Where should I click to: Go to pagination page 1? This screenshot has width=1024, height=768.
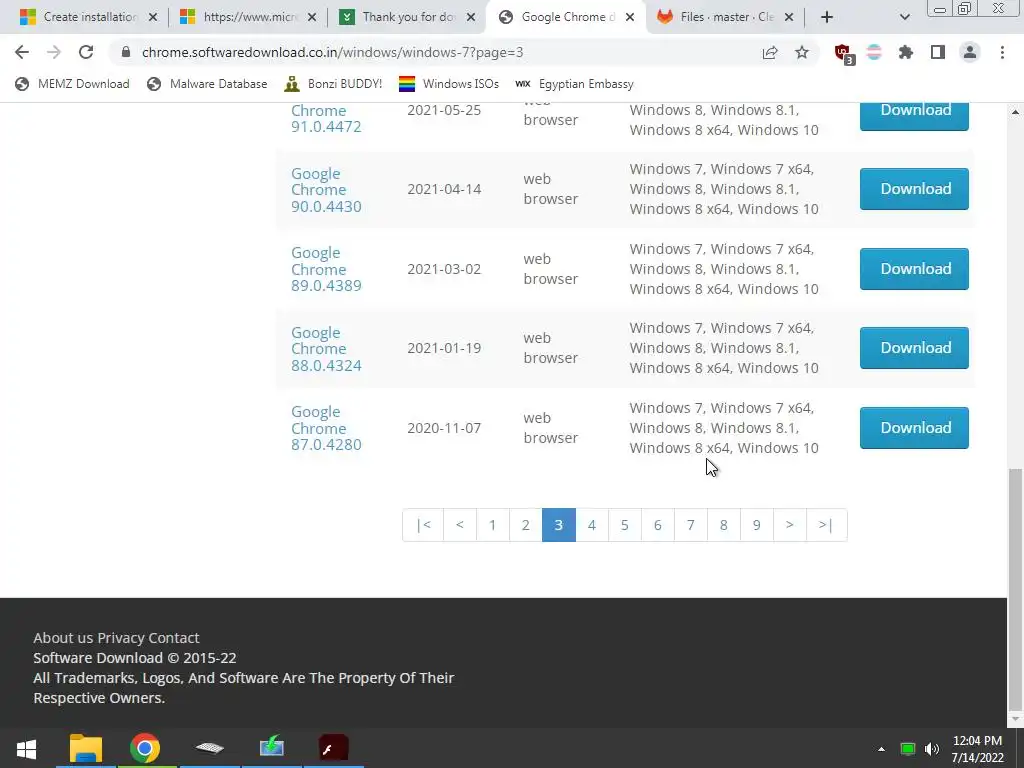click(x=492, y=525)
